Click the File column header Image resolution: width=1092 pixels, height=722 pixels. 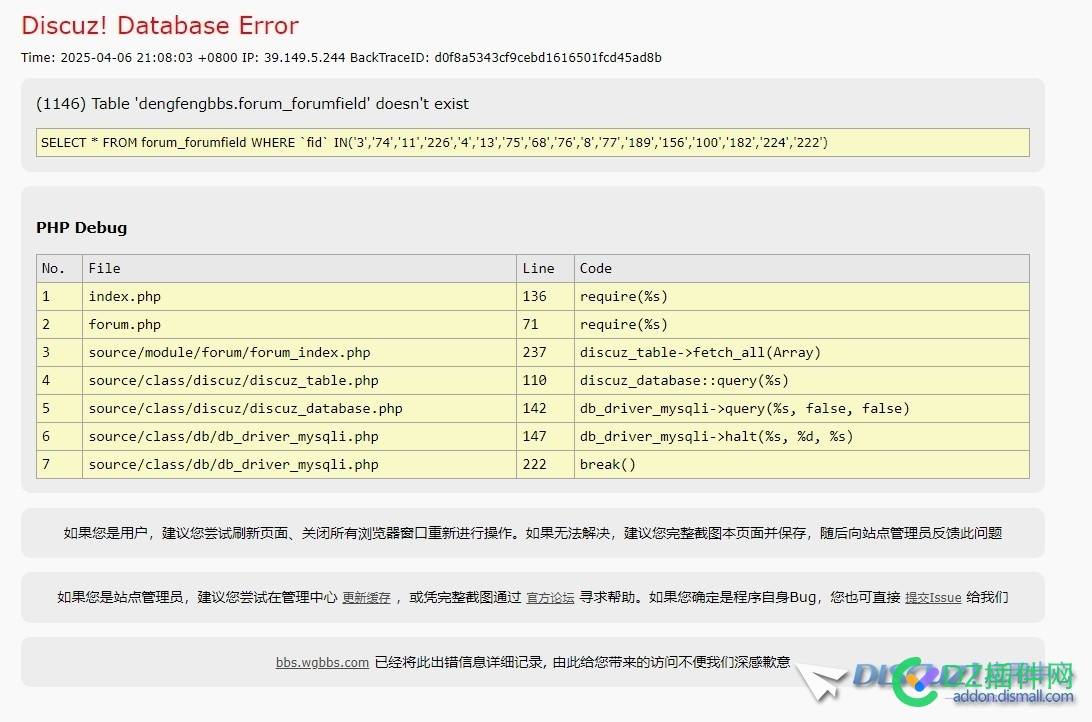point(299,269)
